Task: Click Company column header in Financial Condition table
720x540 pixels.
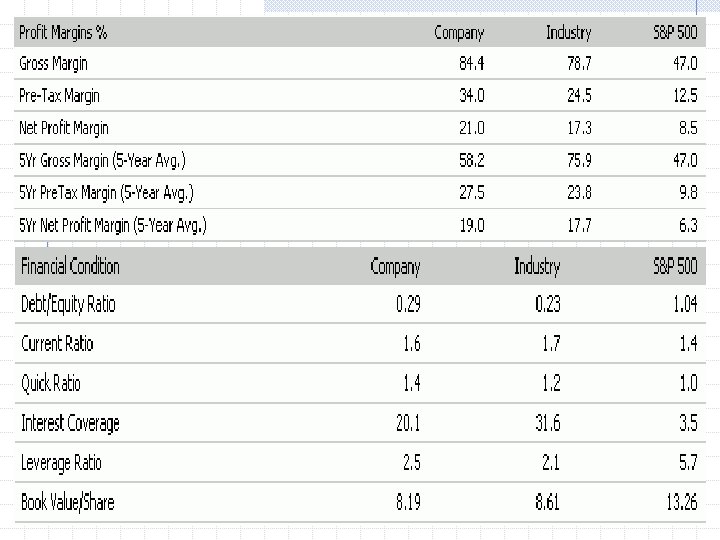Action: [395, 267]
